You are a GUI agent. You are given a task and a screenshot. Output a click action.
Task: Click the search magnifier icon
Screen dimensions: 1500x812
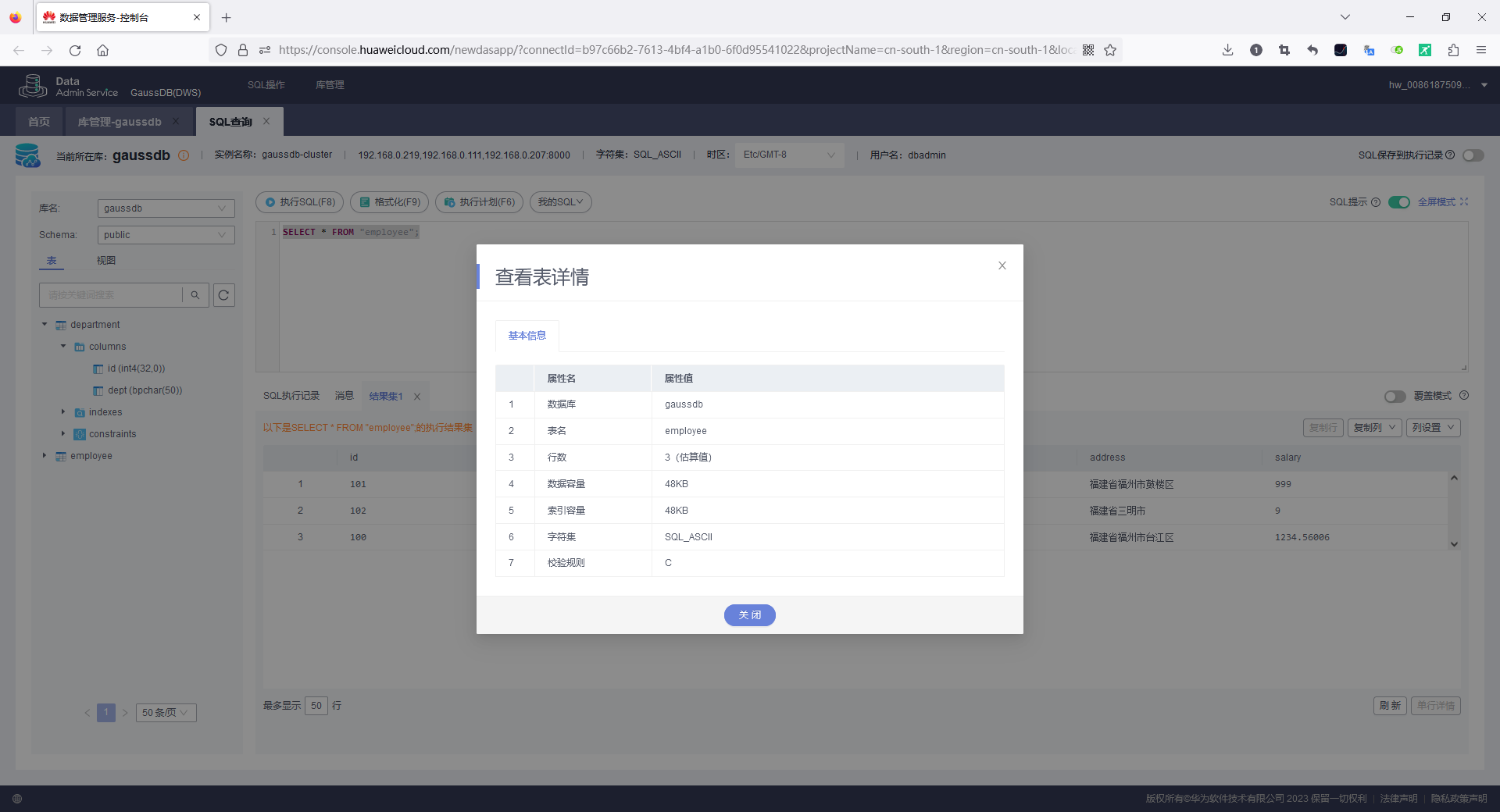(x=195, y=295)
